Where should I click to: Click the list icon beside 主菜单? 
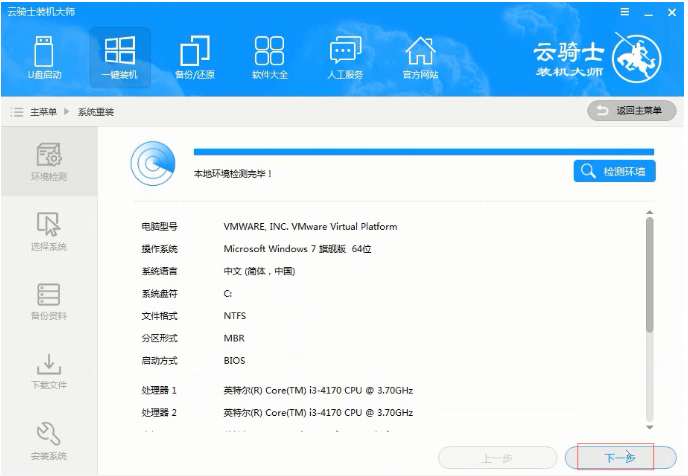point(17,112)
